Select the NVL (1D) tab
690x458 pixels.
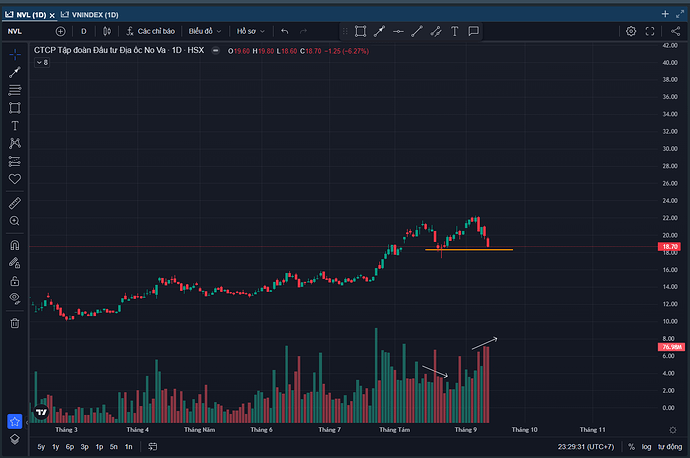pos(32,14)
